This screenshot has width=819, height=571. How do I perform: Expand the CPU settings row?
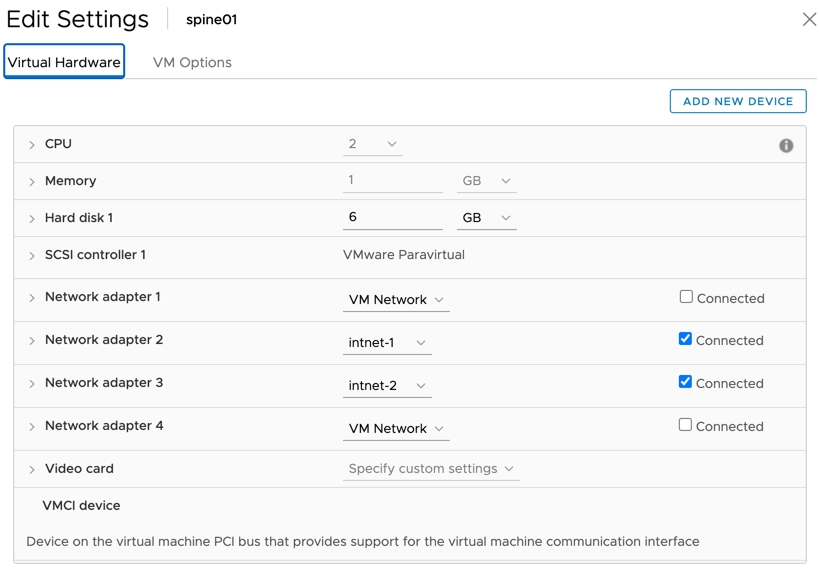[32, 145]
